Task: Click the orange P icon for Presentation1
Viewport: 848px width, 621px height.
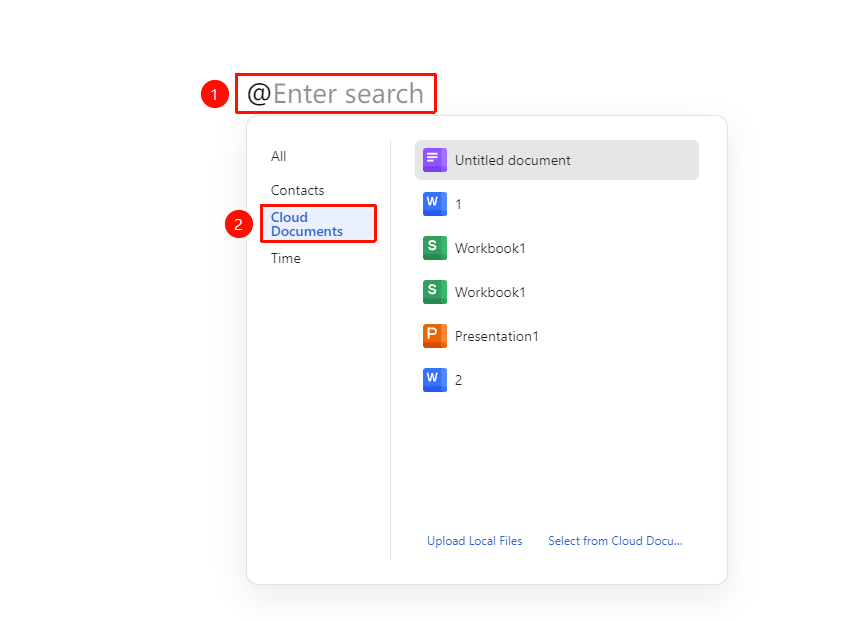Action: click(435, 336)
